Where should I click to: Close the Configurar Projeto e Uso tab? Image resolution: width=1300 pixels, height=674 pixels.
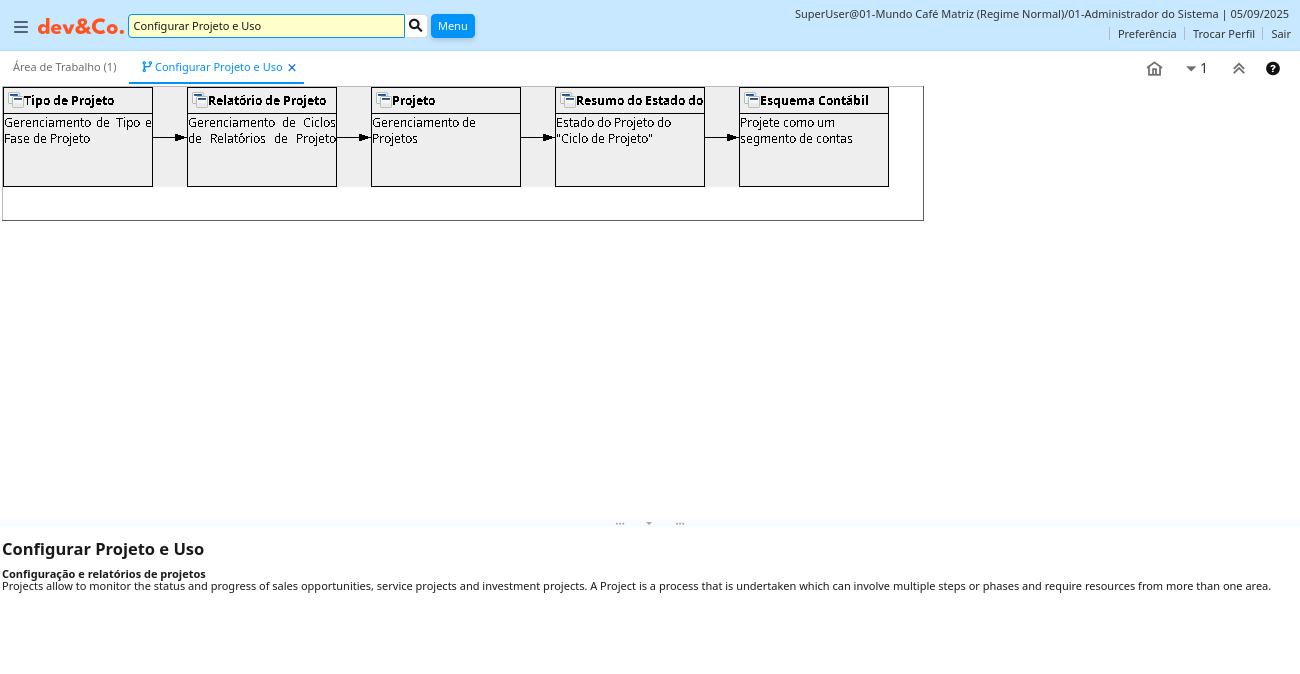tap(292, 68)
